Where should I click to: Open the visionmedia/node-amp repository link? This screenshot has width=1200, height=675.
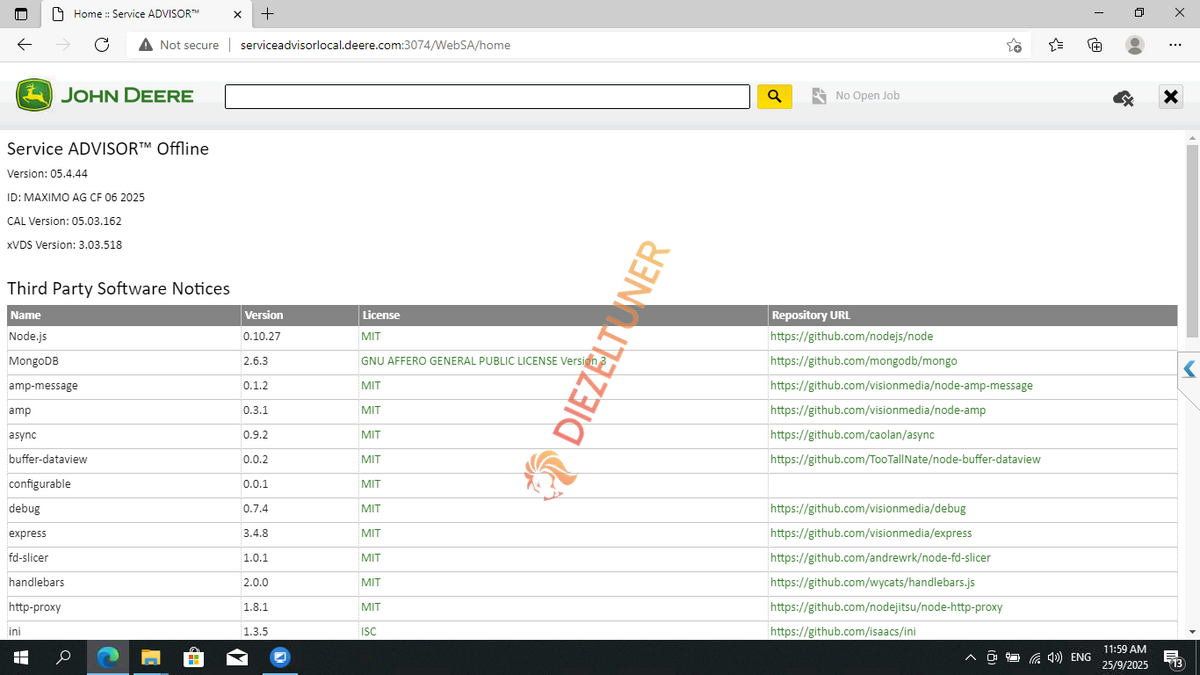click(x=878, y=410)
